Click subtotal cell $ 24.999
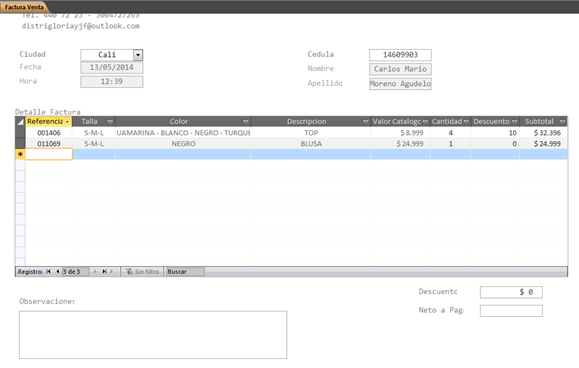The height and width of the screenshot is (368, 579). click(x=544, y=144)
